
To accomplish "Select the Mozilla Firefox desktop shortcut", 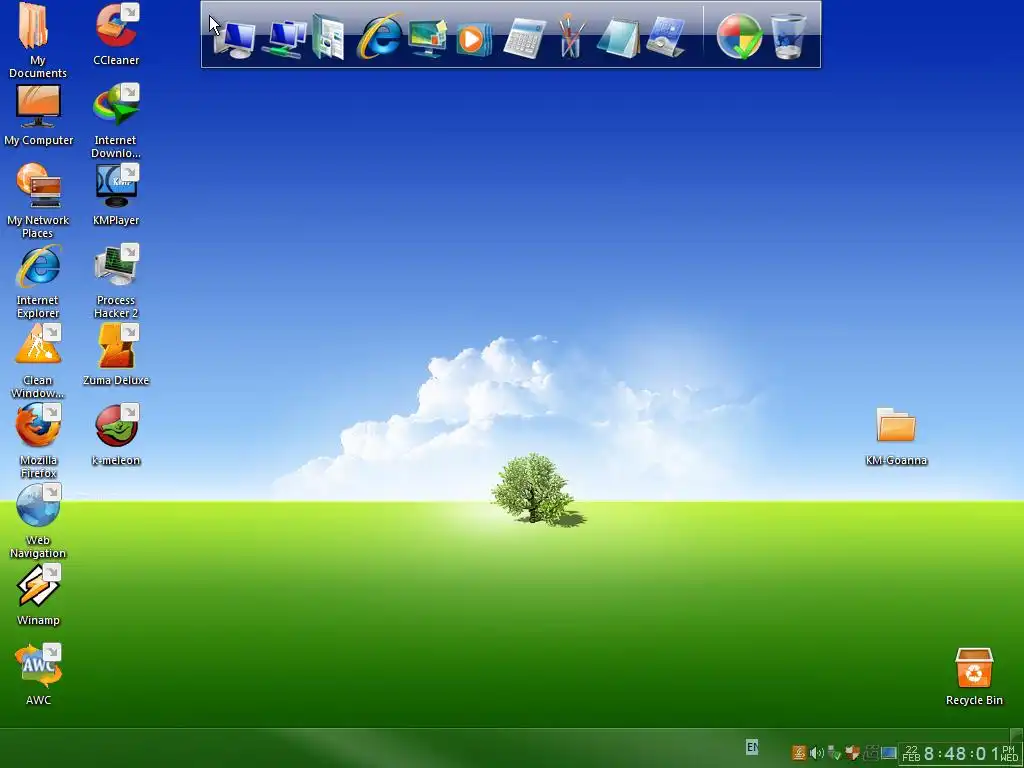I will [x=38, y=441].
